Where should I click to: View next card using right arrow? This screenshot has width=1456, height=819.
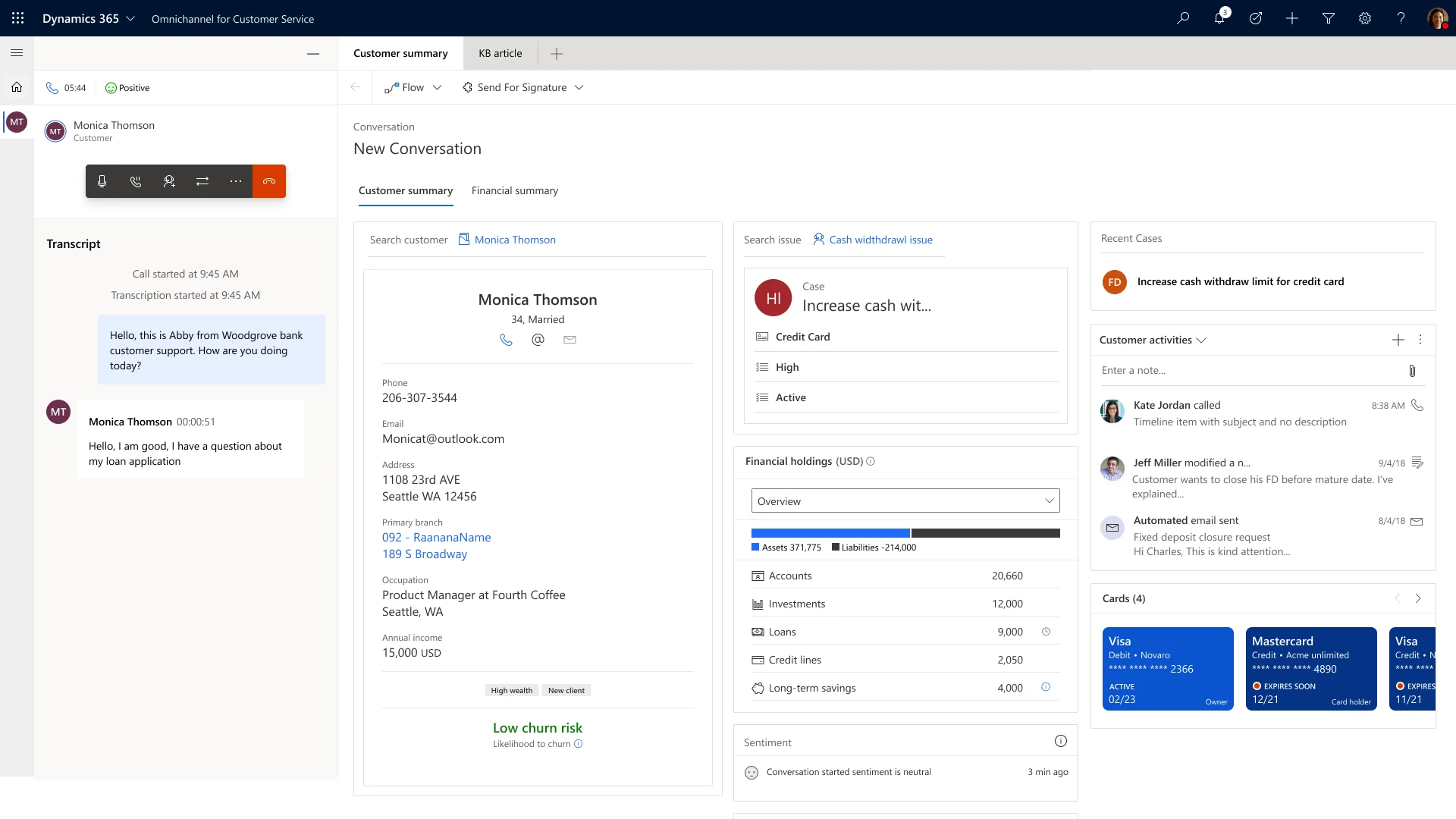[x=1420, y=598]
